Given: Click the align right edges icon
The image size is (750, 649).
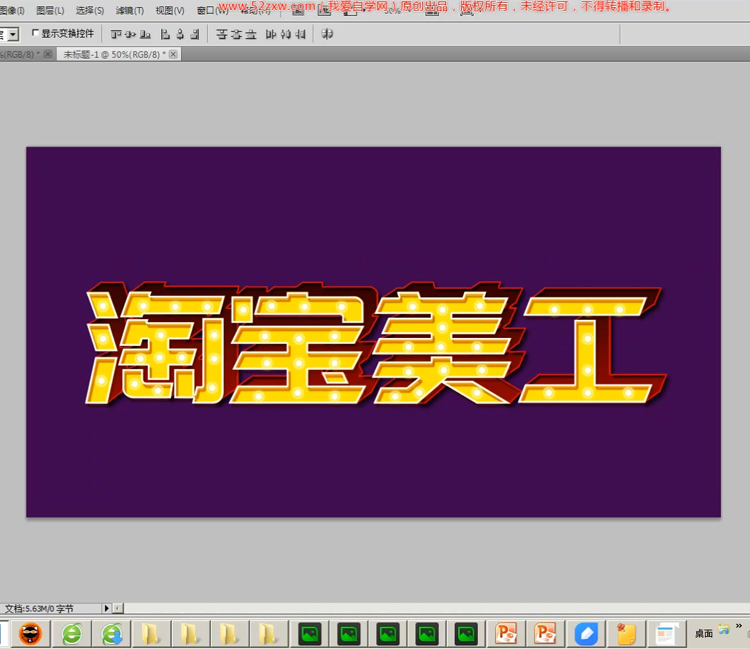Looking at the screenshot, I should (195, 34).
